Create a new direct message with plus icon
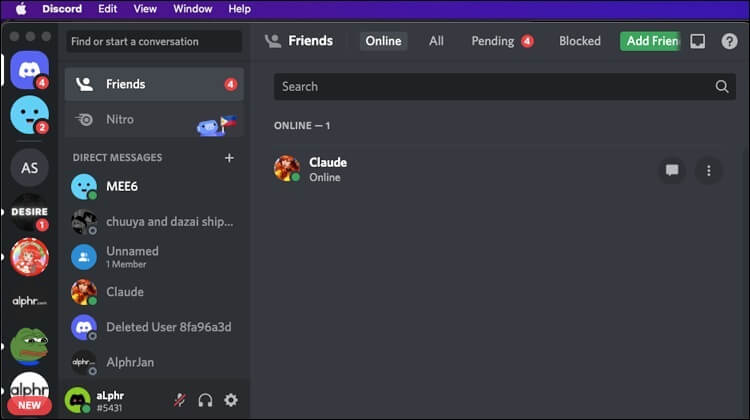750x420 pixels. click(229, 158)
